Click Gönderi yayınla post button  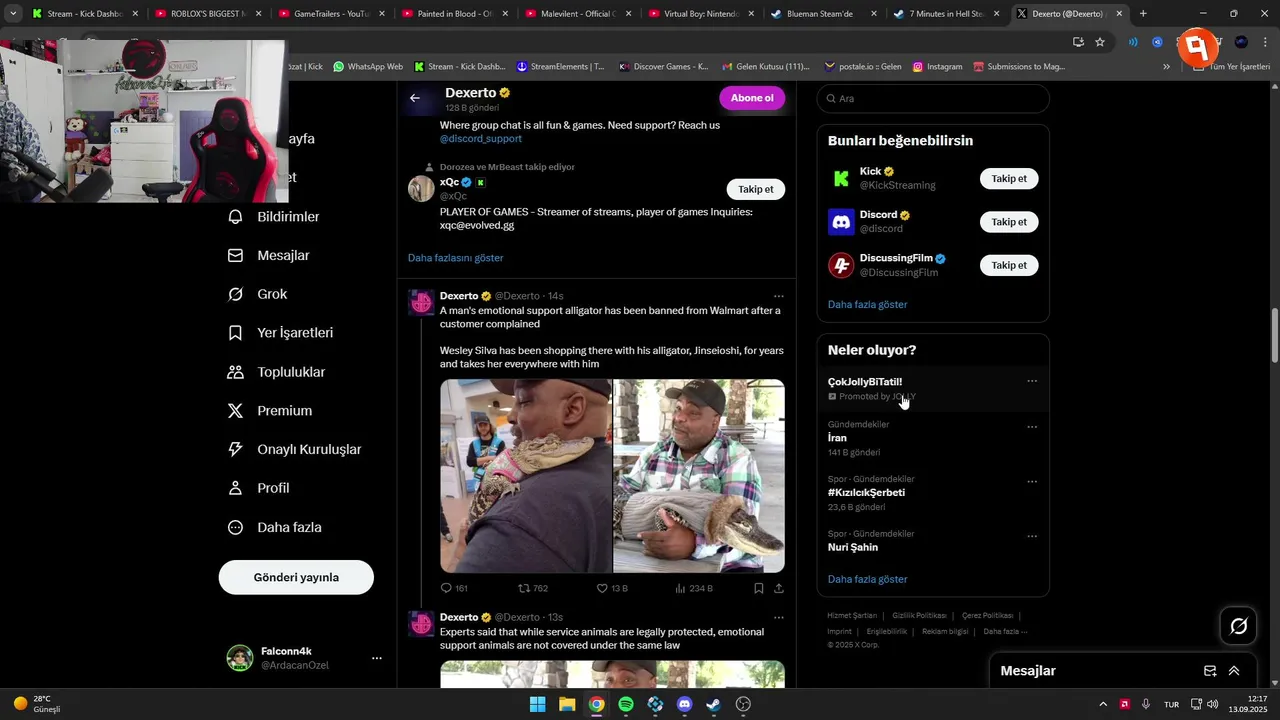pos(296,577)
